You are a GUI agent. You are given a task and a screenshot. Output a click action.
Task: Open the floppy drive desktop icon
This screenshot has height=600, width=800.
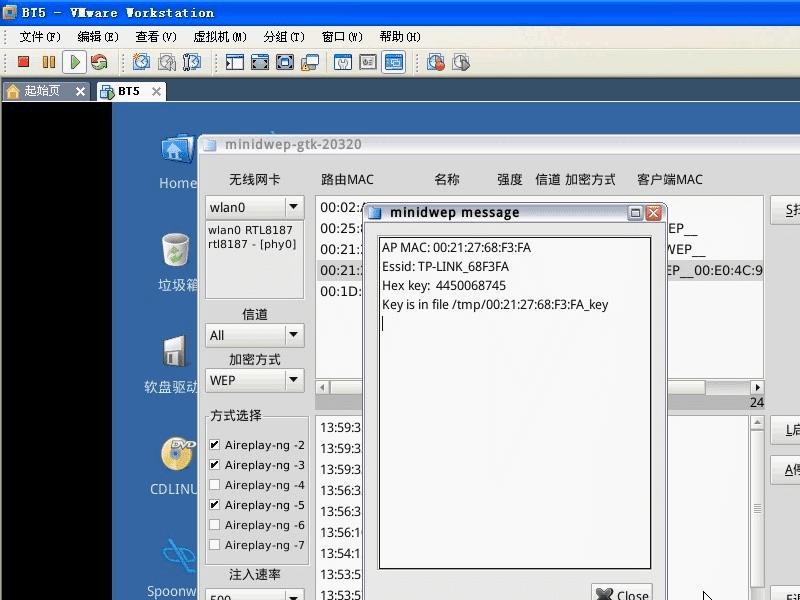[174, 352]
